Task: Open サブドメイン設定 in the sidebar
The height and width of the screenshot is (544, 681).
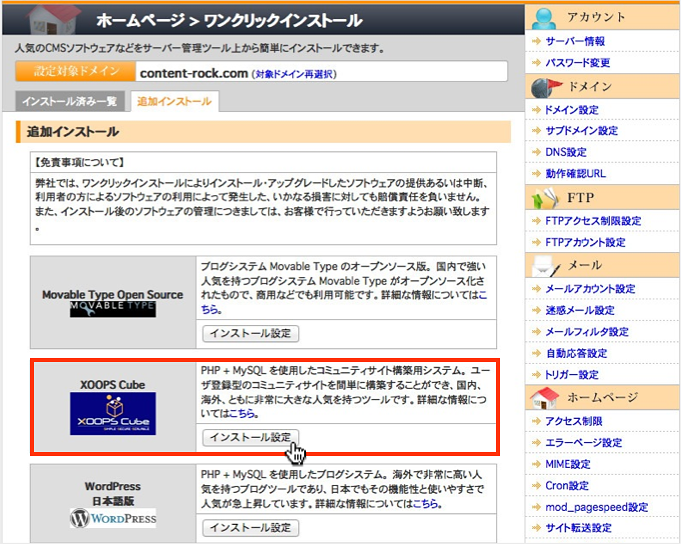Action: 582,131
